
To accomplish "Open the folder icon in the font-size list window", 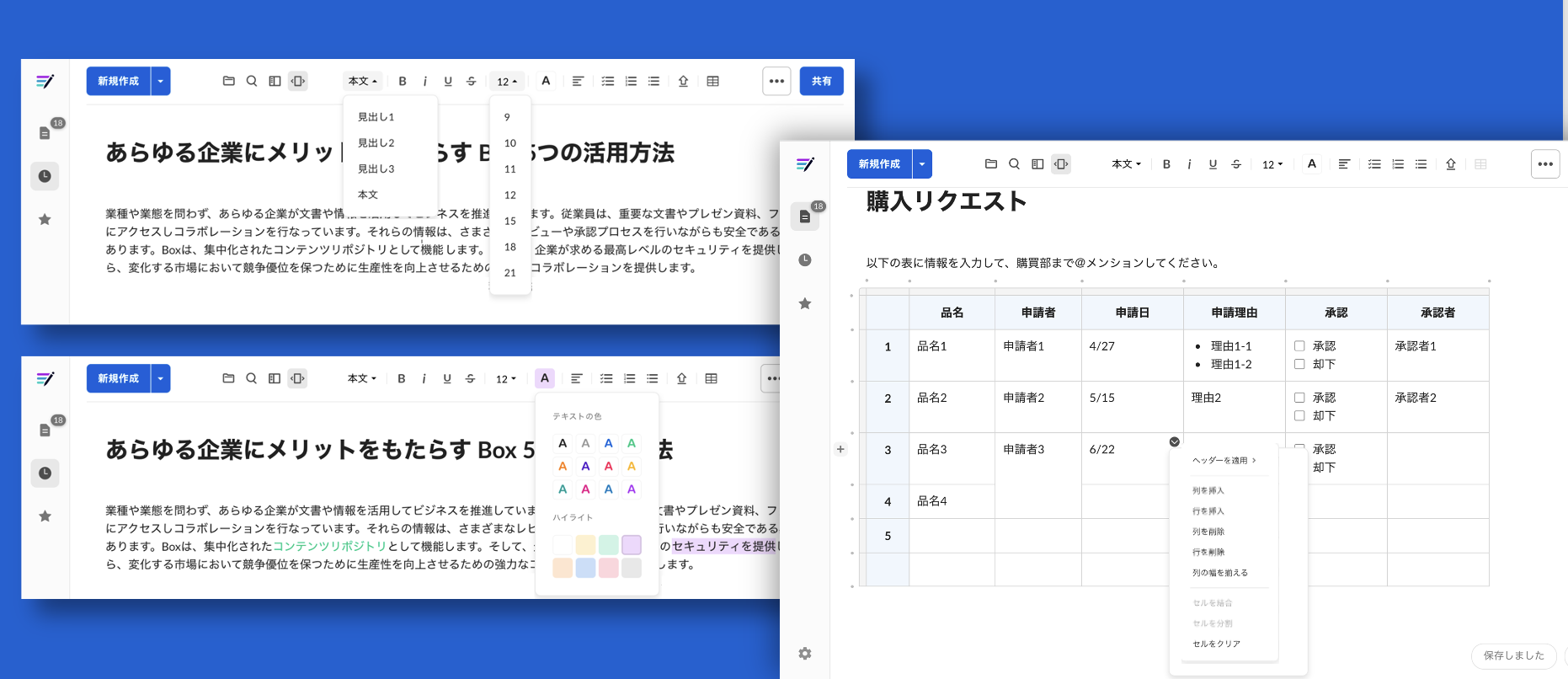I will [x=228, y=81].
